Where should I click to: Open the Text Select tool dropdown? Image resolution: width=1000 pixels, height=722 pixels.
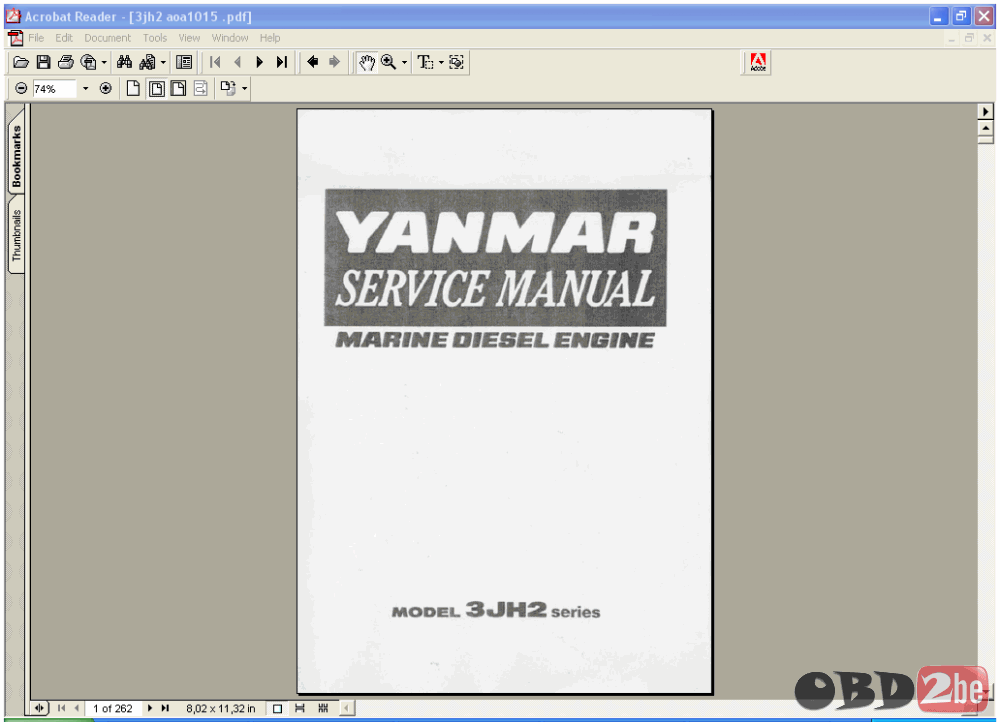(x=441, y=63)
